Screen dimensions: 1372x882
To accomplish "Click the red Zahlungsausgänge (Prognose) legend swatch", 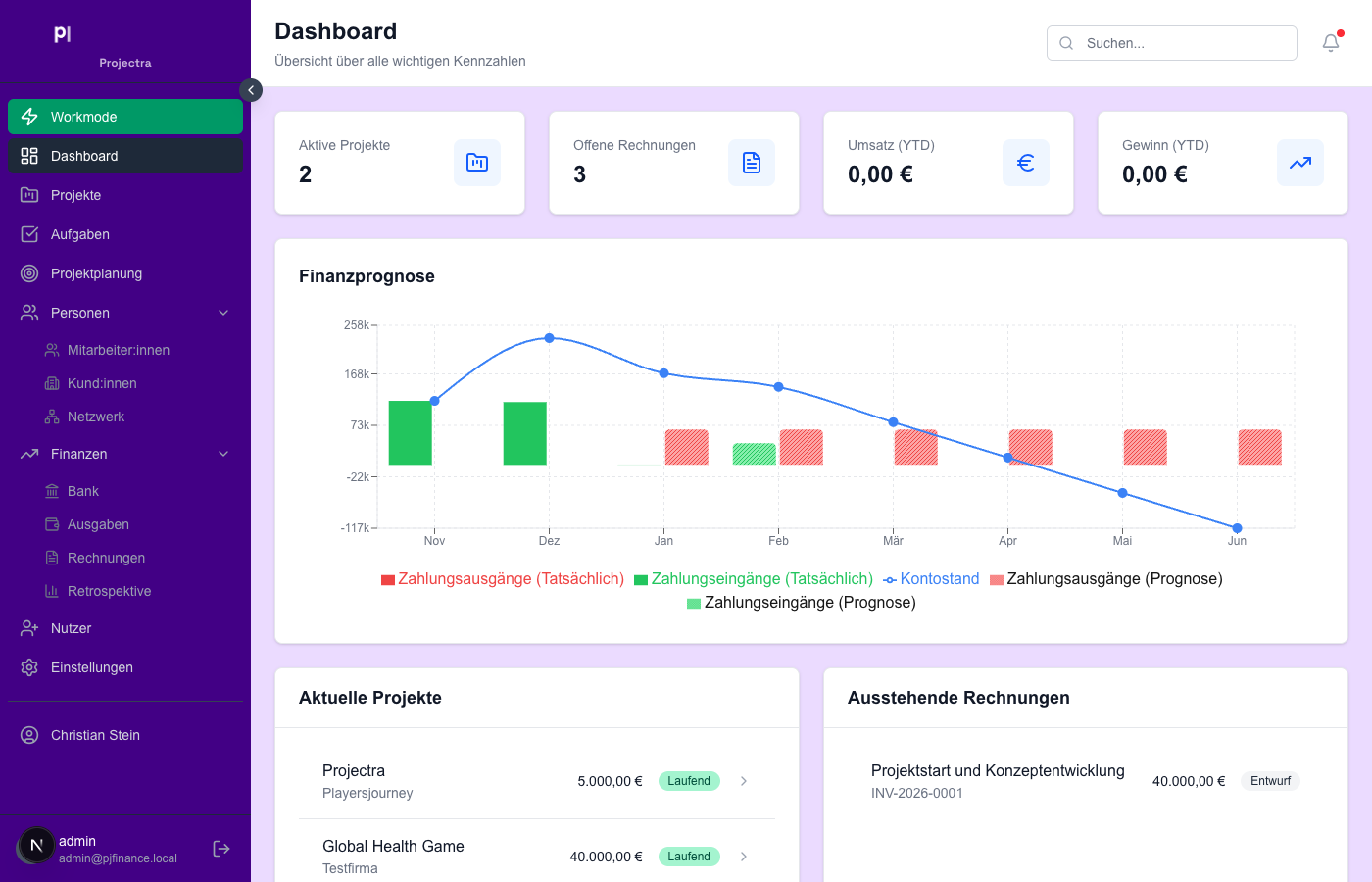I will coord(997,580).
